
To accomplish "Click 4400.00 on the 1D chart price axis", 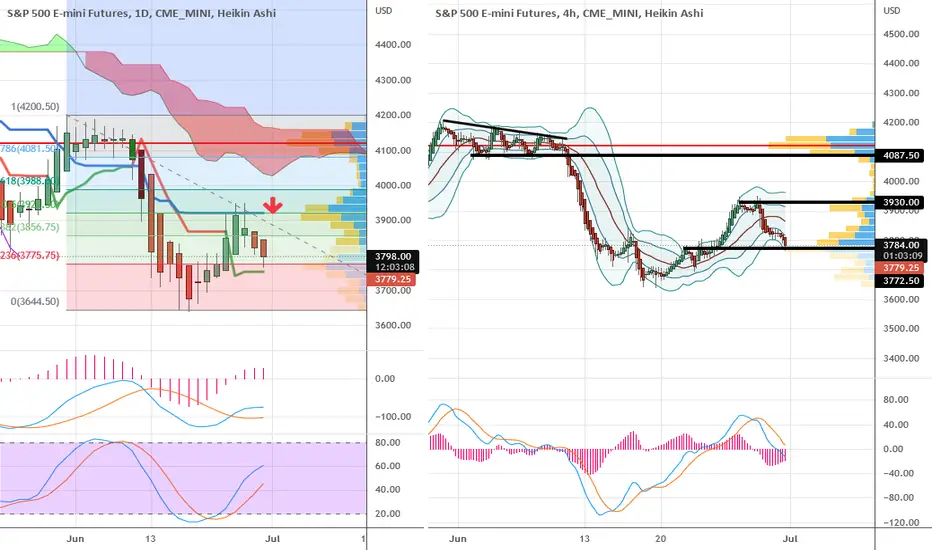I will pyautogui.click(x=393, y=45).
